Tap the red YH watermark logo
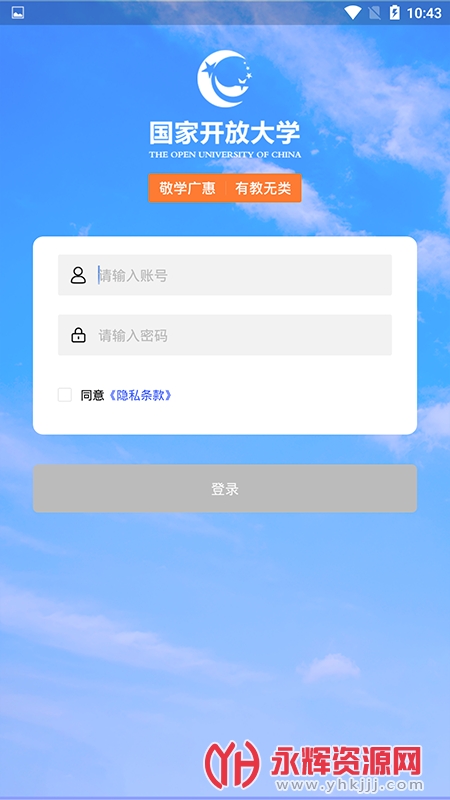Screen dimensions: 450x800 [232, 765]
